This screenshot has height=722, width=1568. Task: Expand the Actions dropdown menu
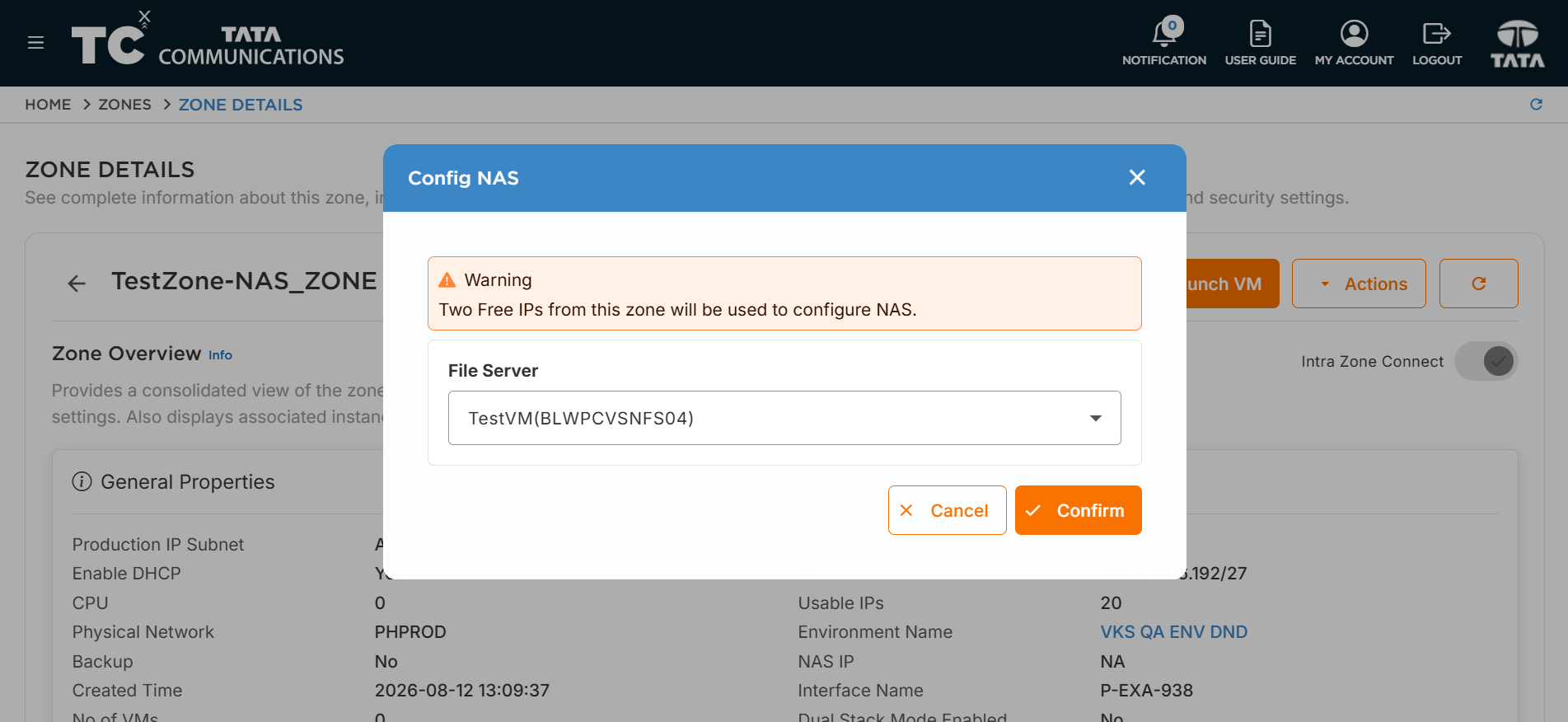coord(1359,284)
